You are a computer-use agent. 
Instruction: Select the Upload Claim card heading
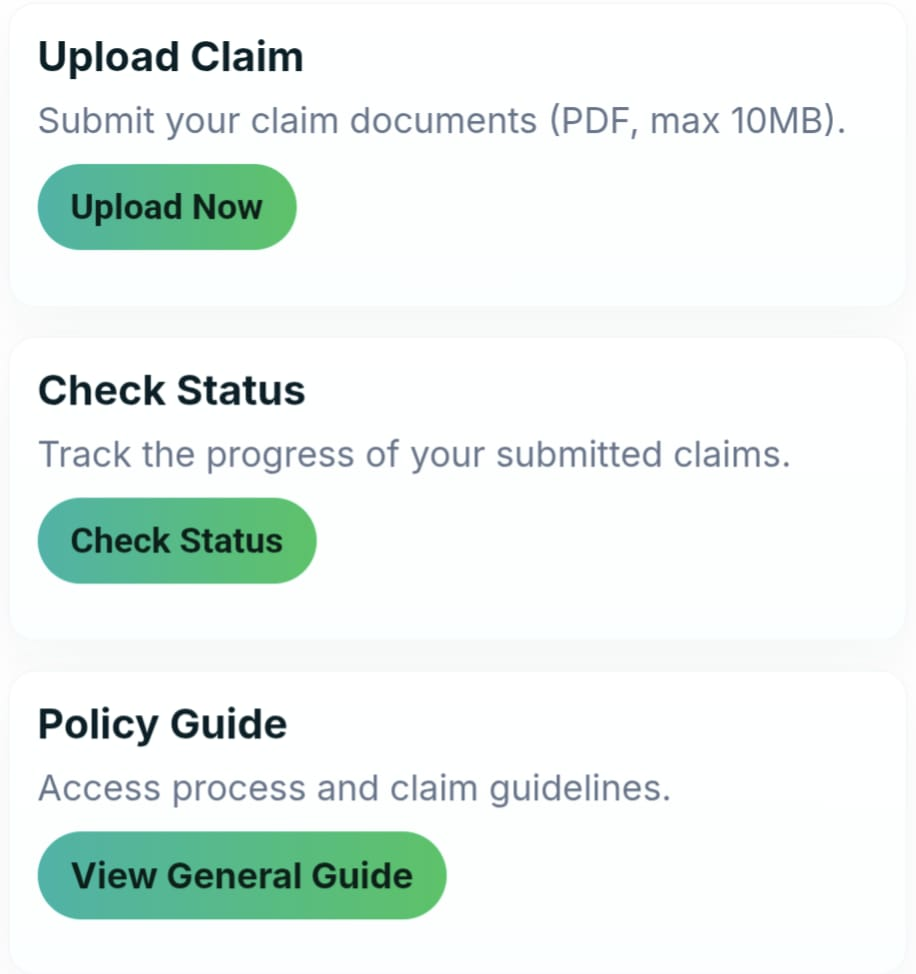(x=170, y=57)
